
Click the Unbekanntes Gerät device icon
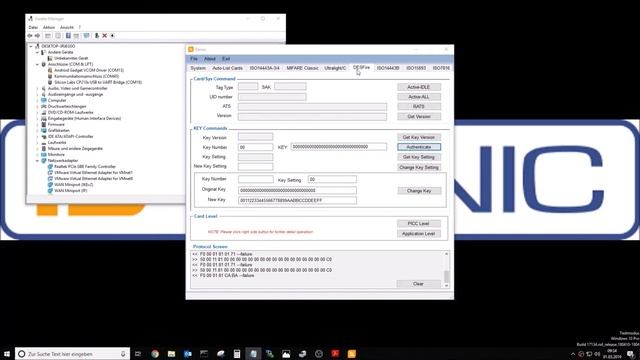[50, 58]
